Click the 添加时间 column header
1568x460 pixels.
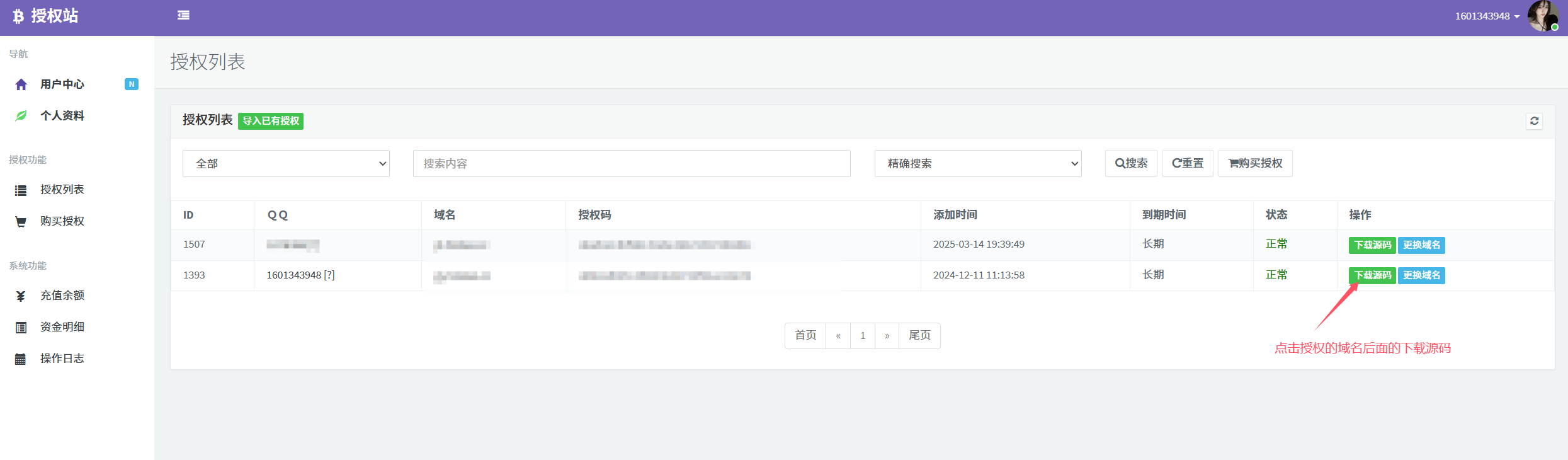coord(955,215)
